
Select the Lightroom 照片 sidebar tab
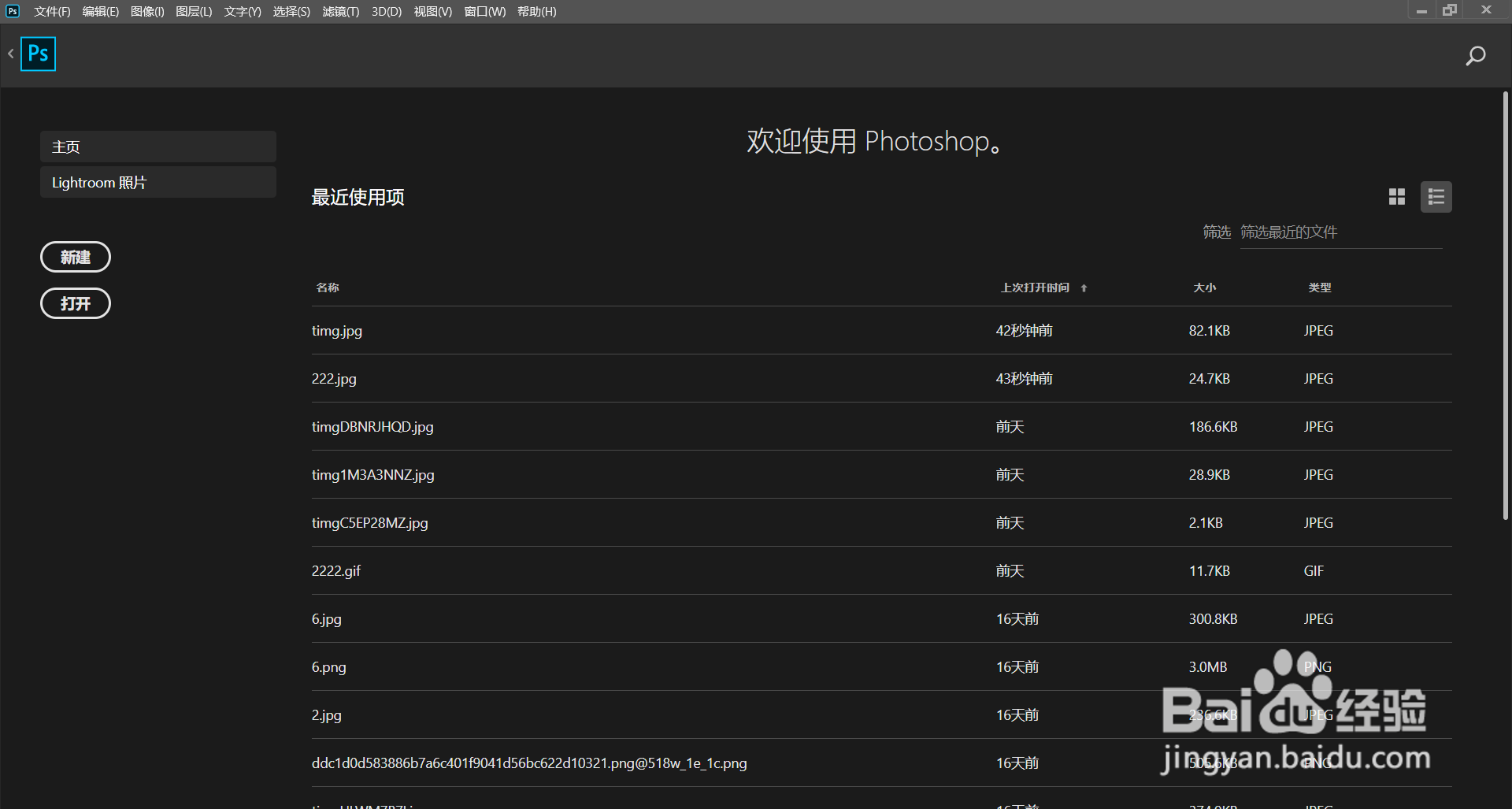[x=158, y=182]
